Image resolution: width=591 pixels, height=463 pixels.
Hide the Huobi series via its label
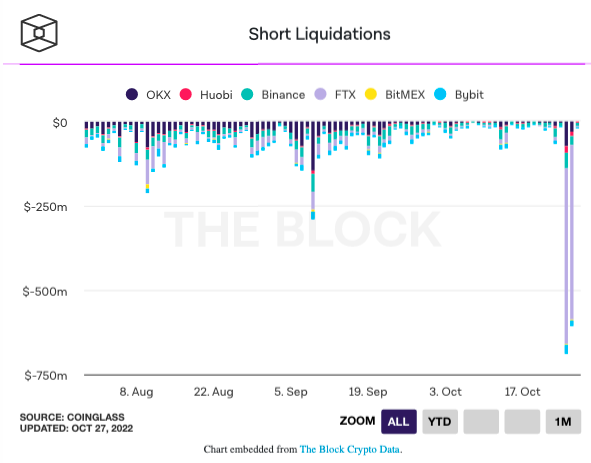[x=216, y=95]
